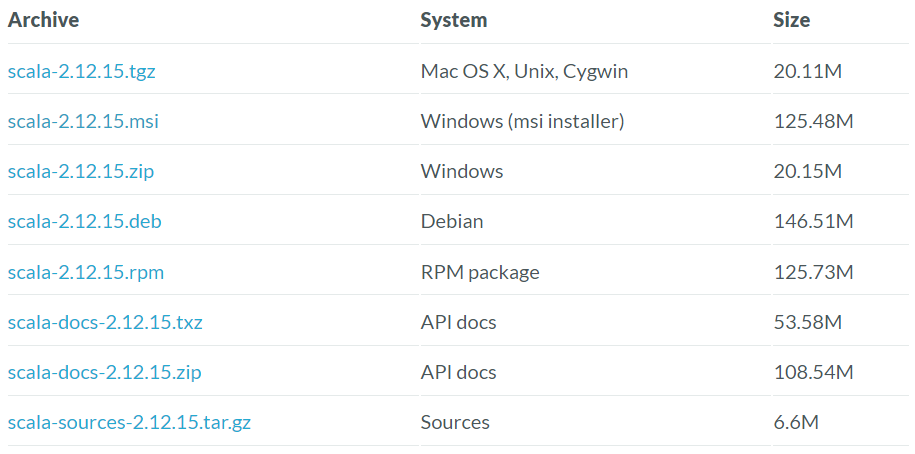Viewport: 915px width, 454px height.
Task: Click the Size column header
Action: tap(791, 20)
